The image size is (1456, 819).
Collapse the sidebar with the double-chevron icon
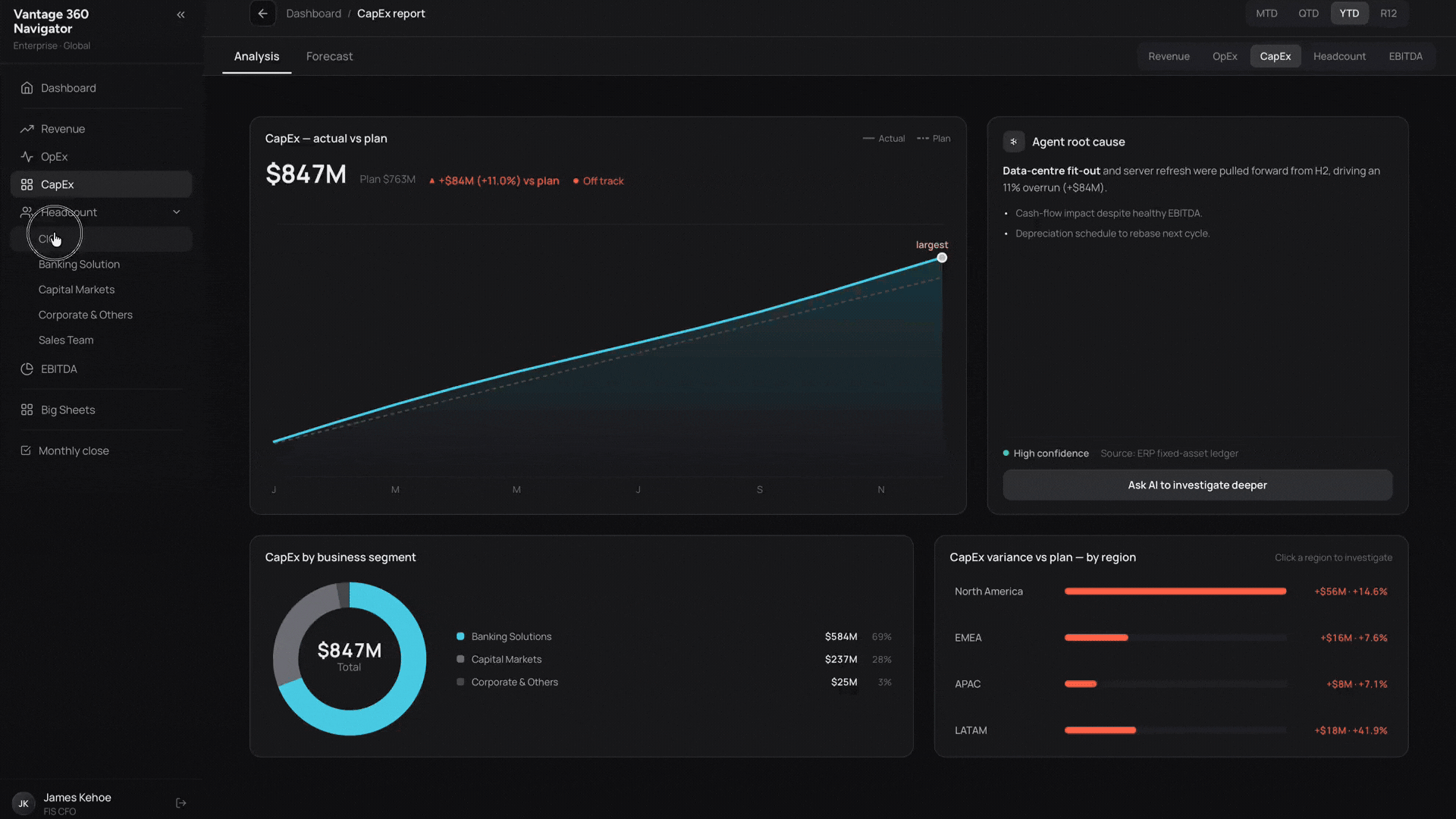click(180, 14)
